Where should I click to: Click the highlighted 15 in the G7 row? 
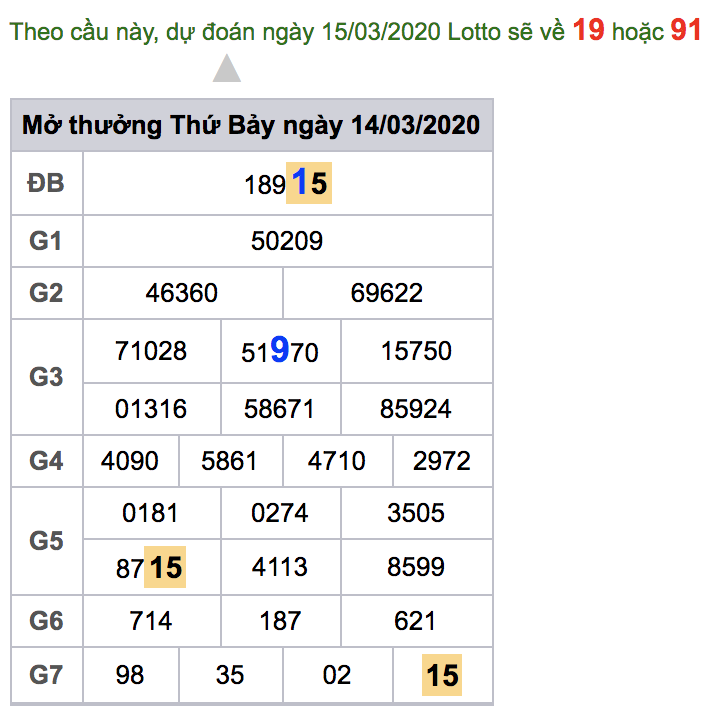click(x=442, y=675)
